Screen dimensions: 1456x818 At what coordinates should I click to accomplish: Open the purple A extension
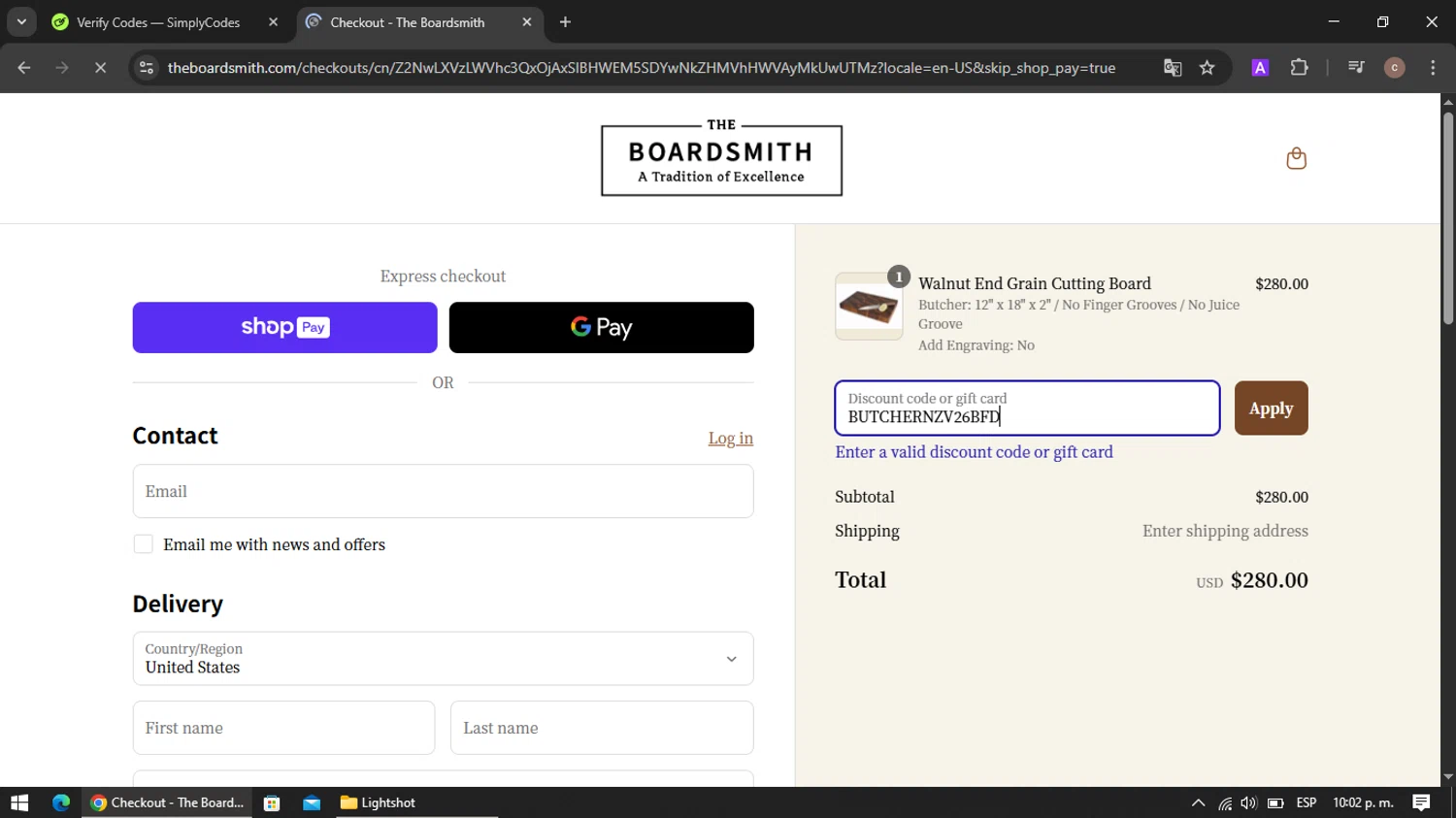pyautogui.click(x=1260, y=68)
